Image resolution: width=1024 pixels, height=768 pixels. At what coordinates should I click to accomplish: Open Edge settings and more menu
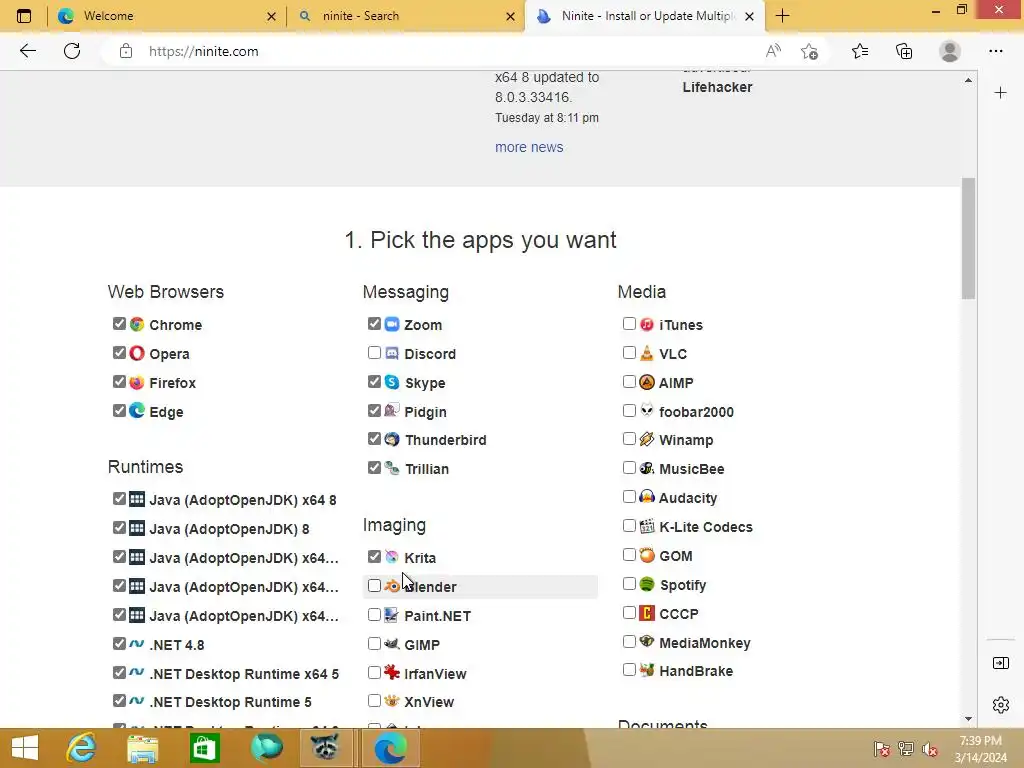point(995,51)
